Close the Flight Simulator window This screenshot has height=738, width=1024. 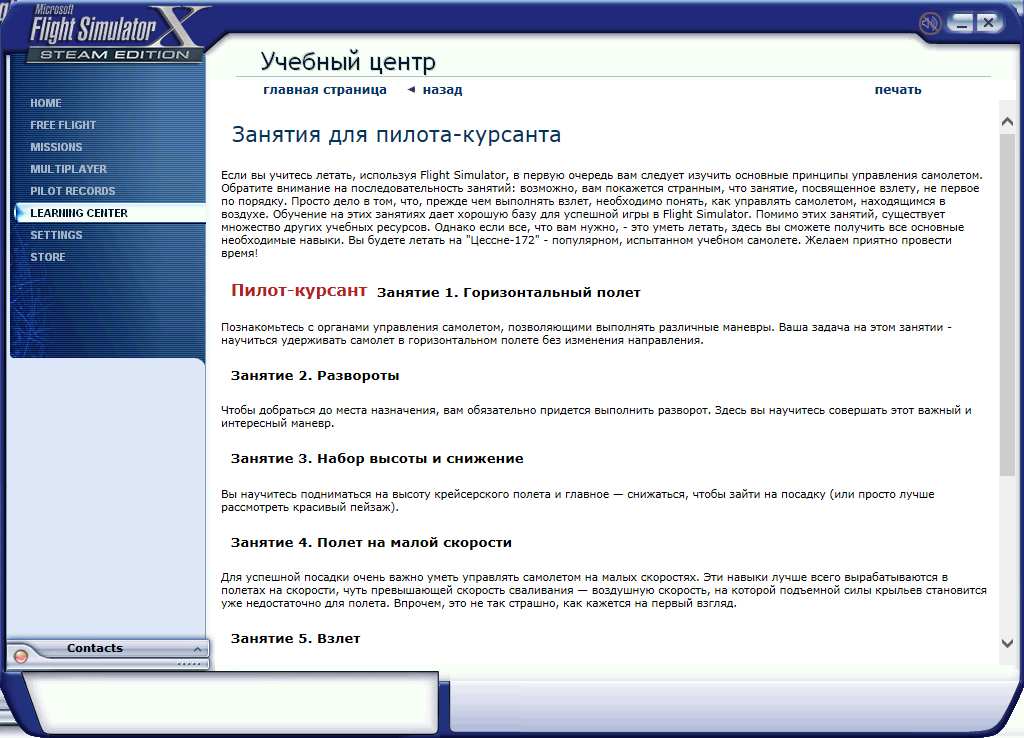pyautogui.click(x=989, y=23)
